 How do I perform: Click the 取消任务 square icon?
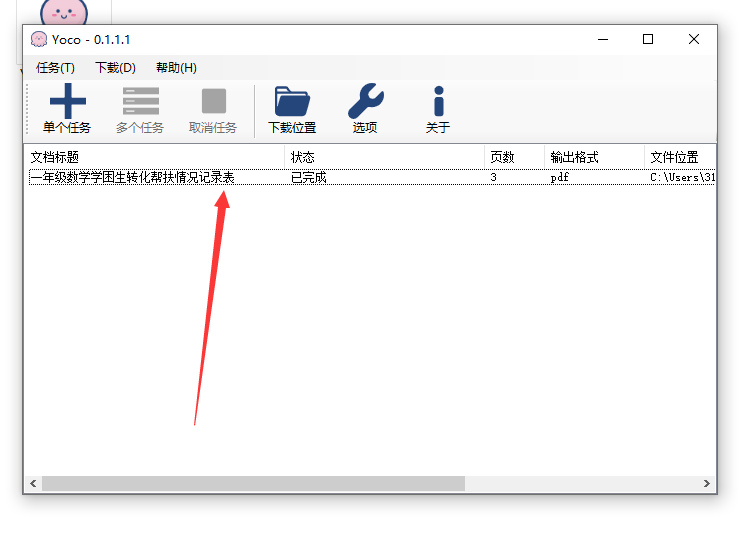tap(213, 102)
